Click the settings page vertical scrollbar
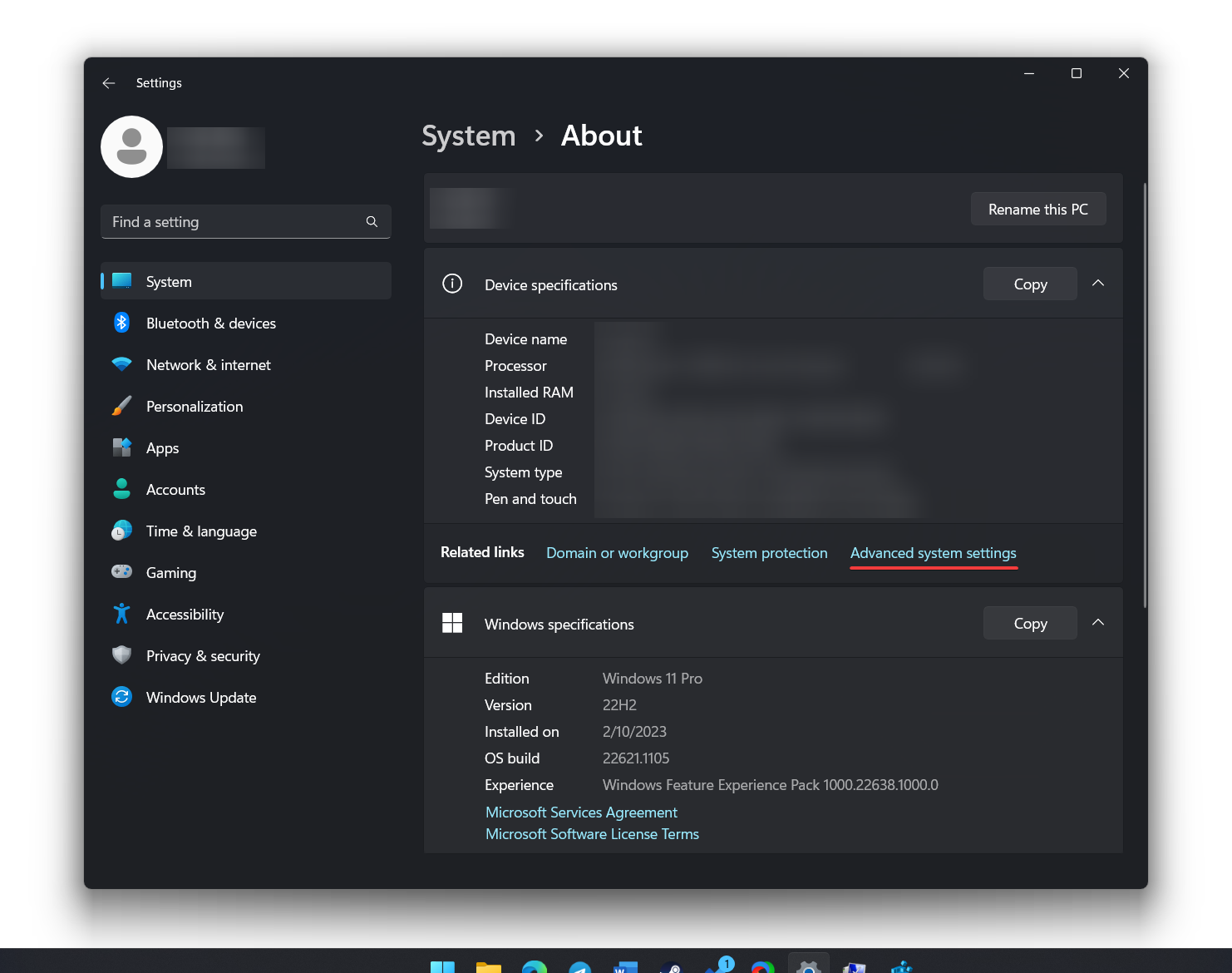This screenshot has width=1232, height=973. pyautogui.click(x=1145, y=395)
